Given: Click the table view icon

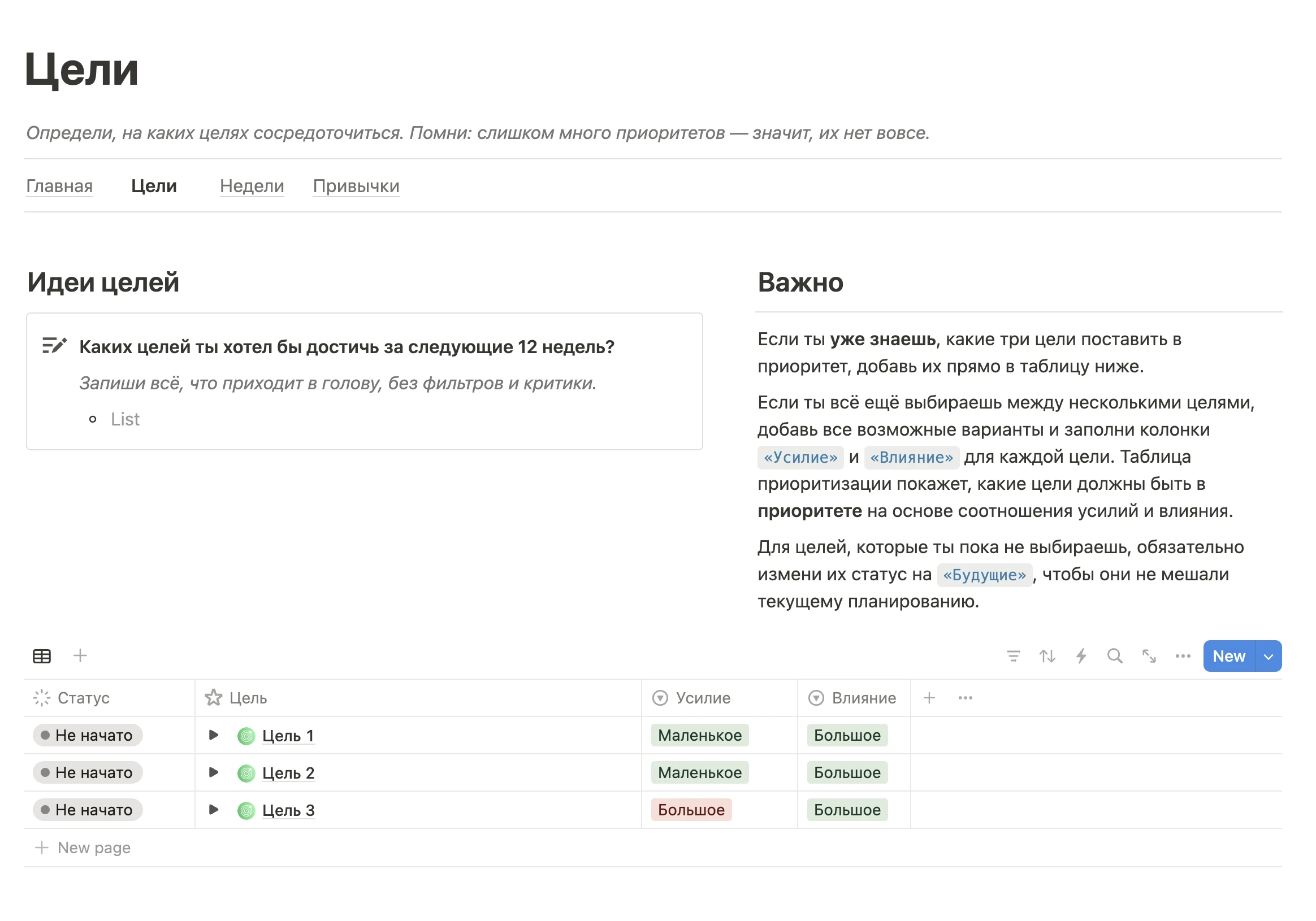Looking at the screenshot, I should (42, 656).
